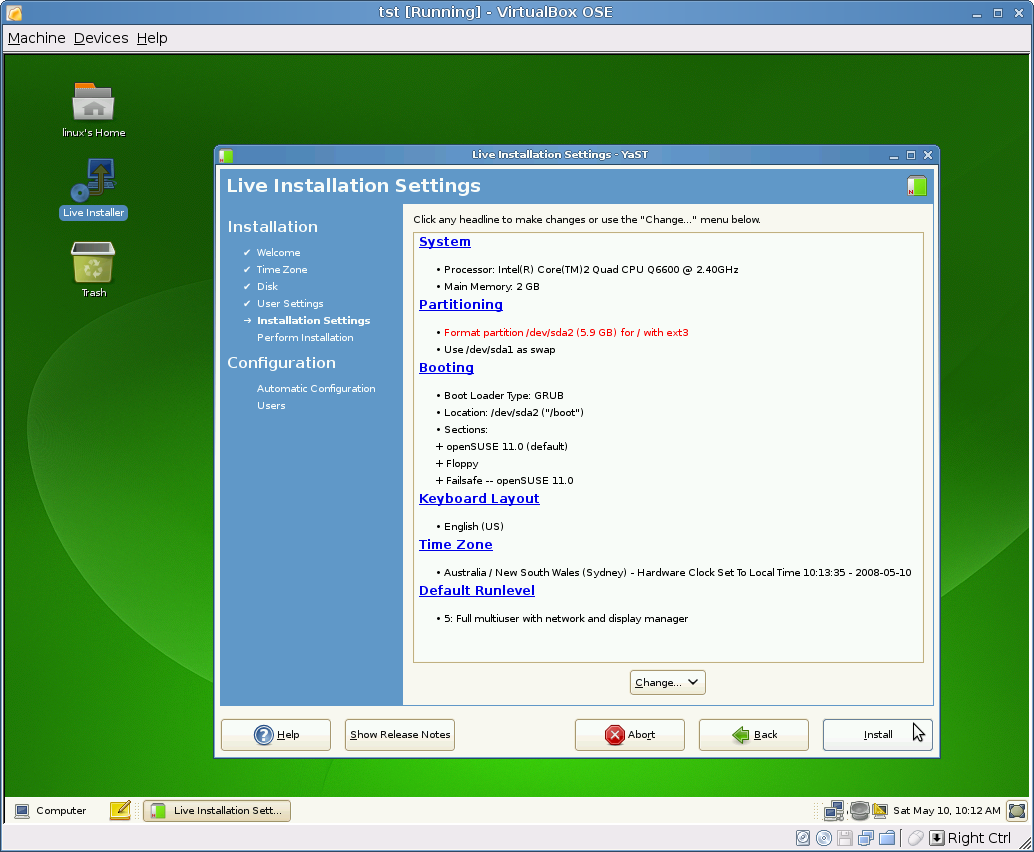
Task: Go Back to the previous installer step
Action: (x=753, y=734)
